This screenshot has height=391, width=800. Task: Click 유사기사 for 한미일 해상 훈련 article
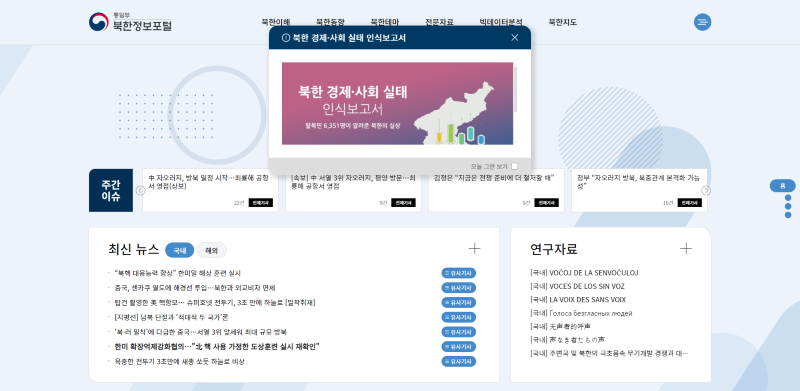(459, 273)
